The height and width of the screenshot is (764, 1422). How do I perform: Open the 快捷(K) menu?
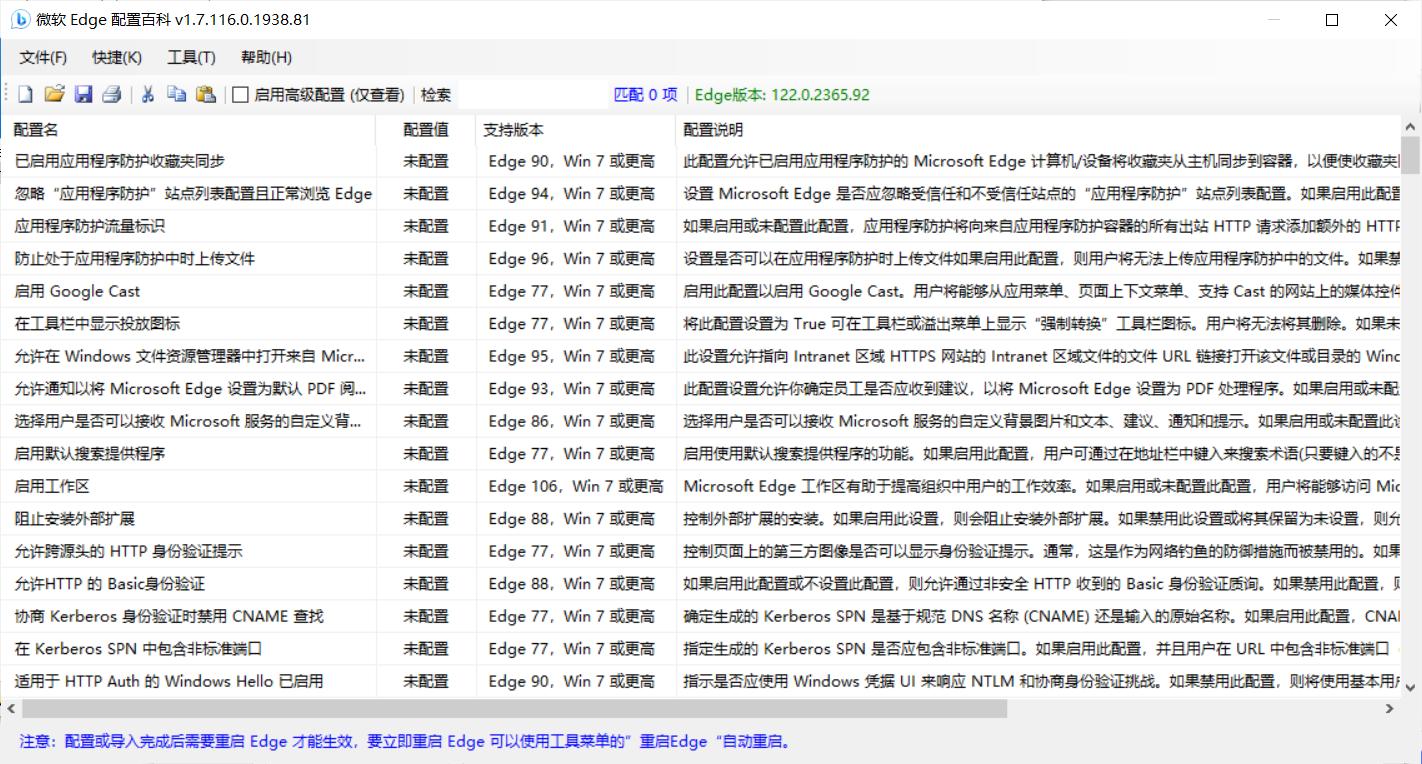(117, 58)
